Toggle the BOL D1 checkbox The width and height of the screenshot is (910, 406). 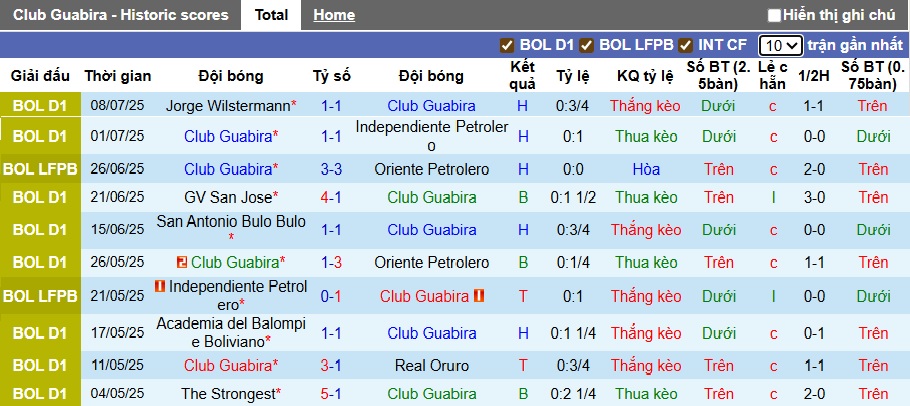tap(507, 45)
